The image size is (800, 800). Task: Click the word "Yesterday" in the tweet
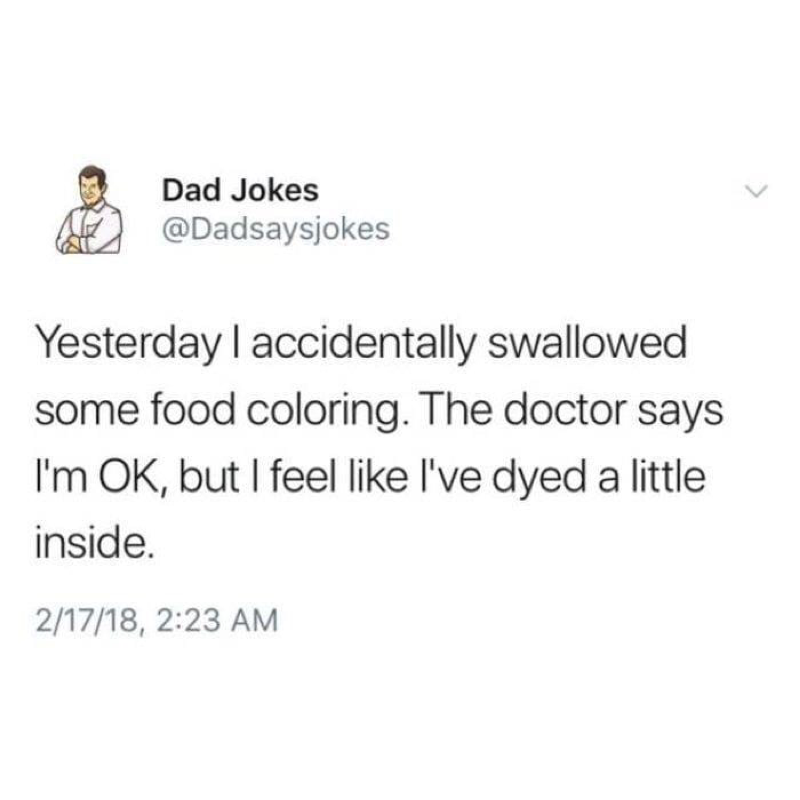tap(130, 344)
